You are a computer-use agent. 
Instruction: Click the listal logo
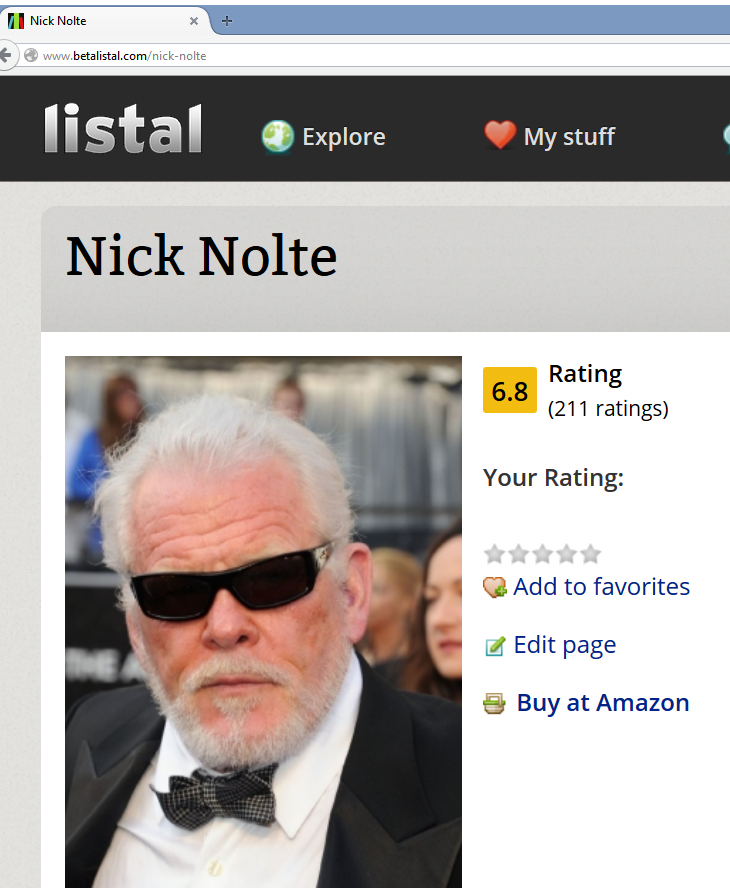pos(123,129)
